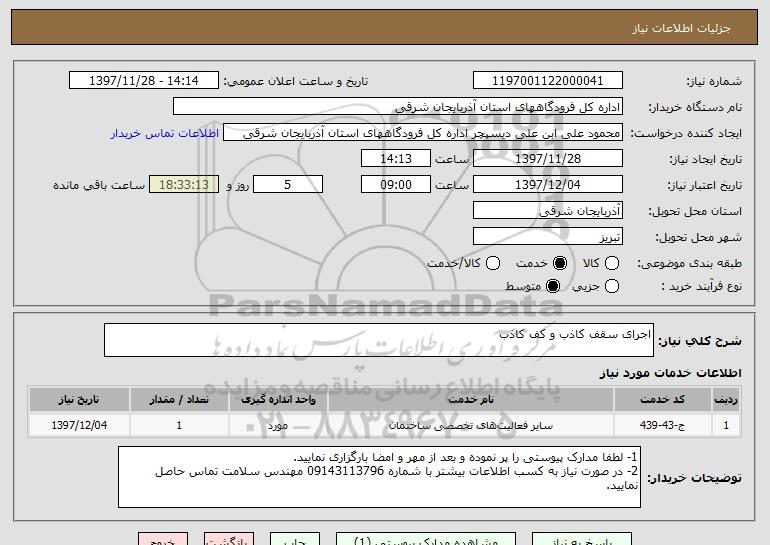Select the کالا radio button
Screen dimensions: 770x545
(612, 263)
